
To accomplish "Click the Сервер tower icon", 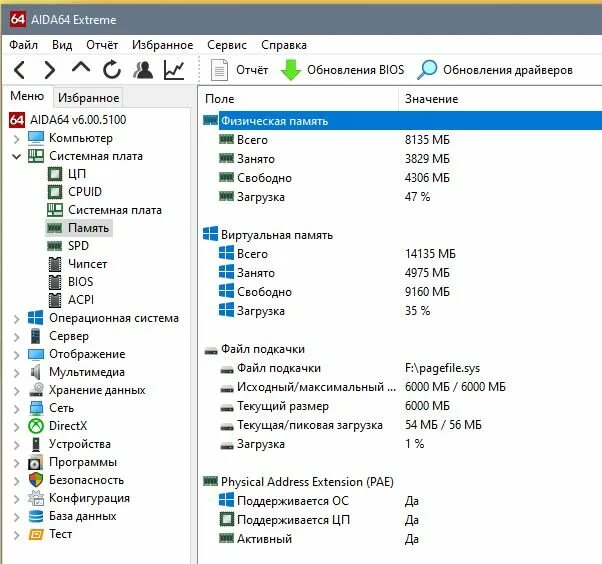I will 36,336.
